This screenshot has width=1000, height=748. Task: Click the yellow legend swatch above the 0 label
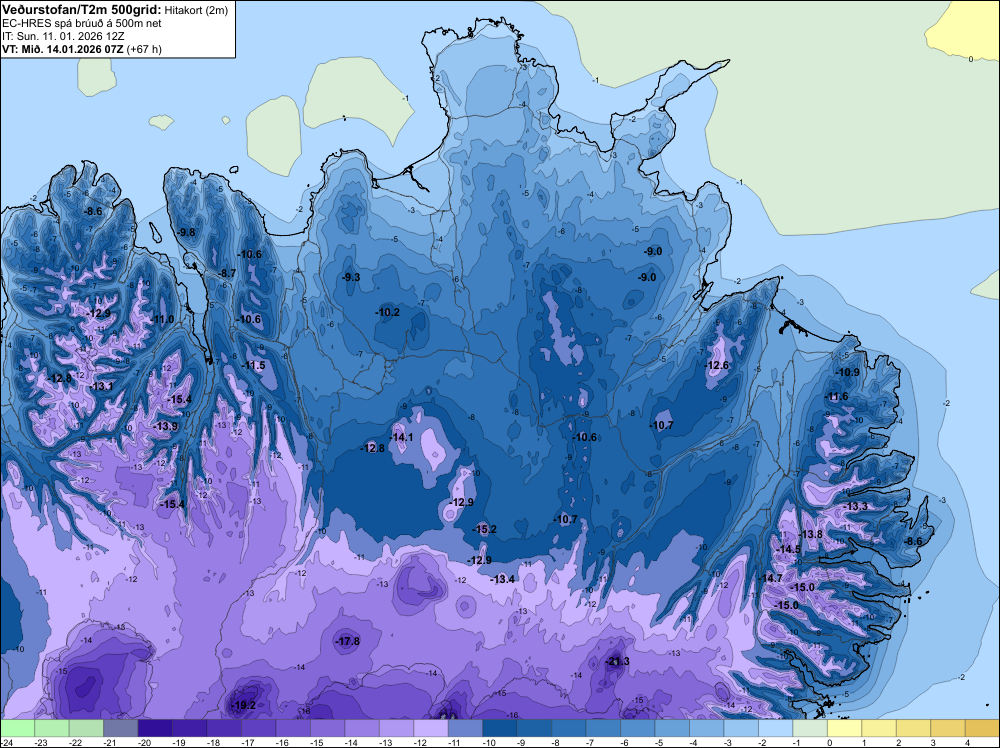click(844, 728)
